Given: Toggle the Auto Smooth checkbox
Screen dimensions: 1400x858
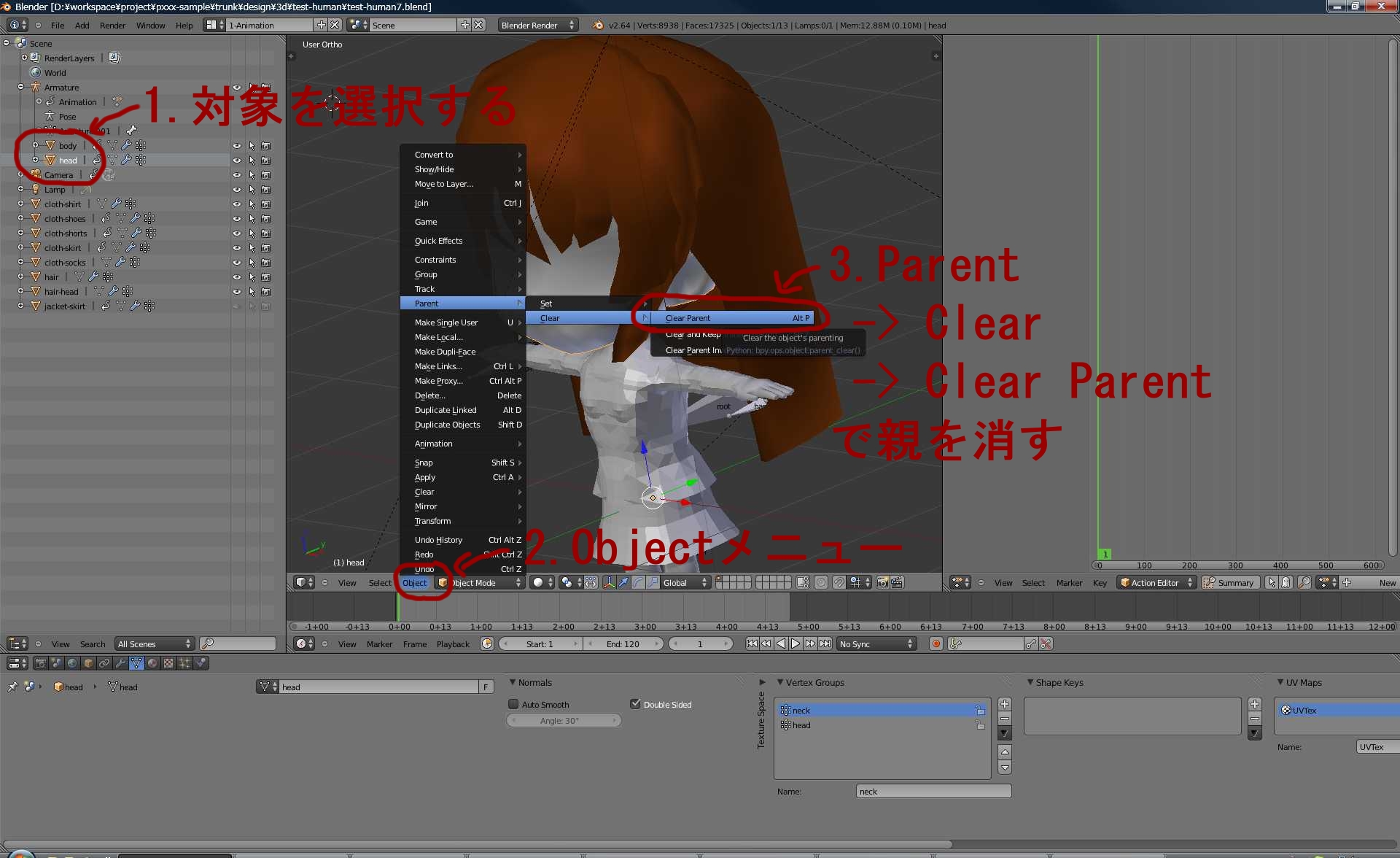Looking at the screenshot, I should coord(513,704).
